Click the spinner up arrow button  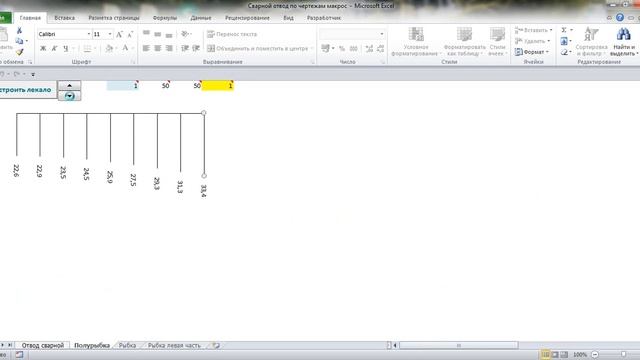click(69, 85)
